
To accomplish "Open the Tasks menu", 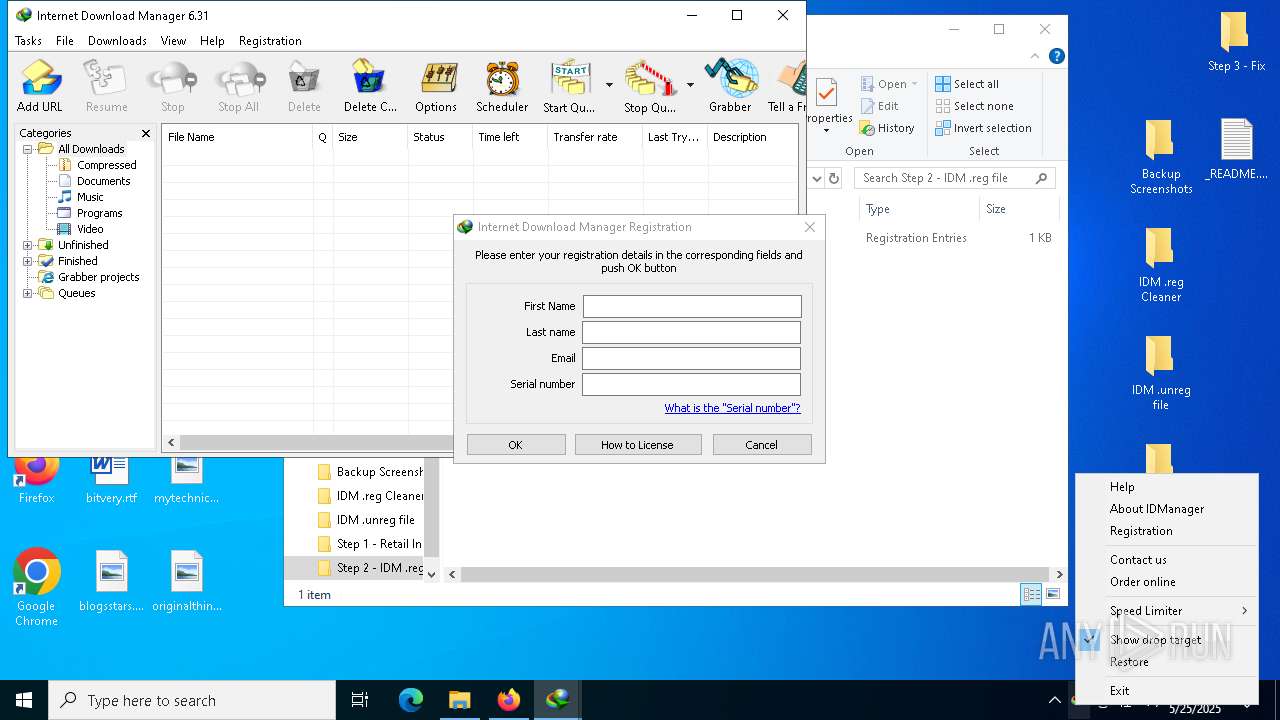I will click(x=28, y=41).
